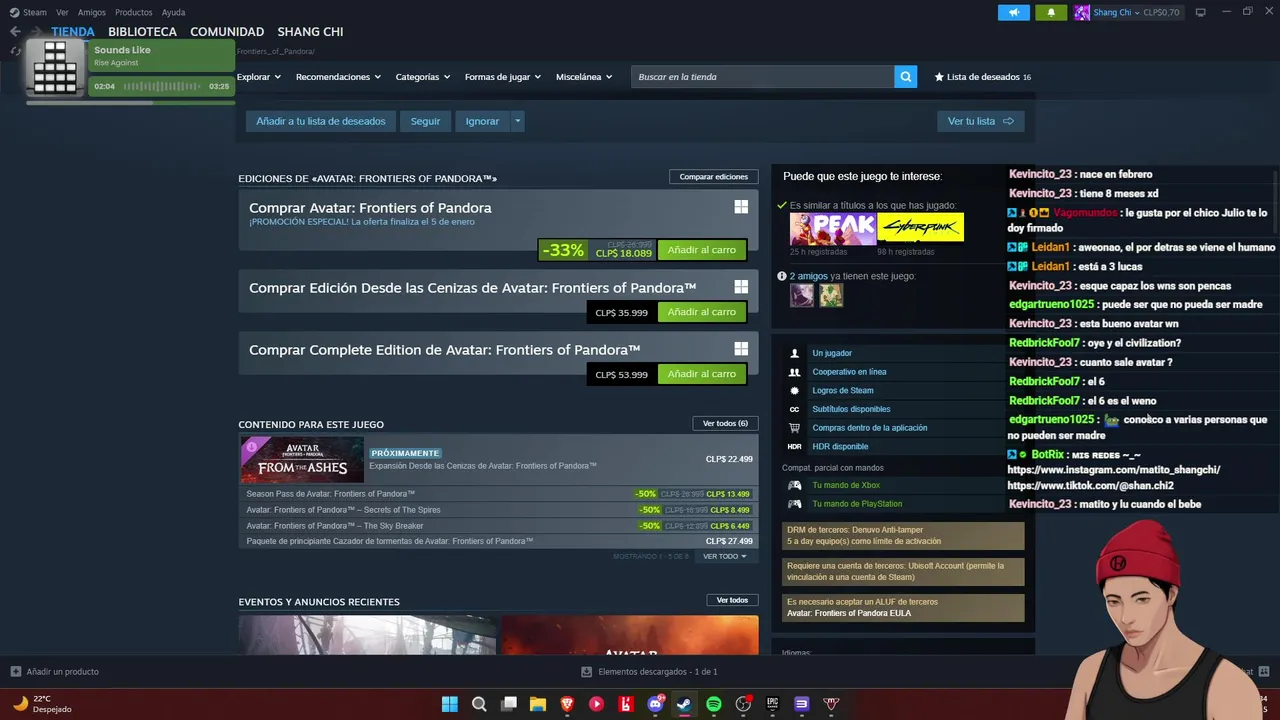The width and height of the screenshot is (1280, 720).
Task: Switch to the BIBLIOTECA tab
Action: click(x=142, y=32)
